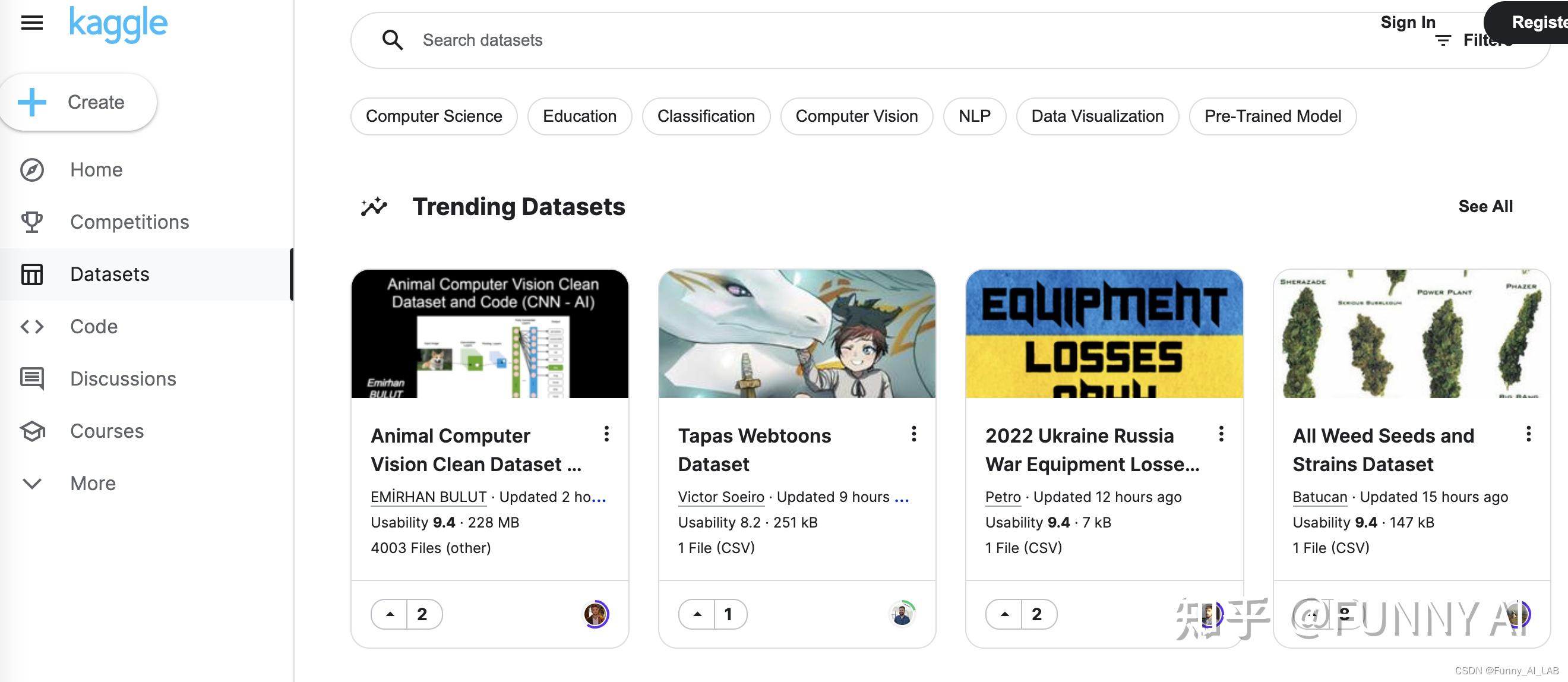Open Tapas Webtoons dragon thumbnail
Screen dimensions: 1568x682
(x=798, y=334)
